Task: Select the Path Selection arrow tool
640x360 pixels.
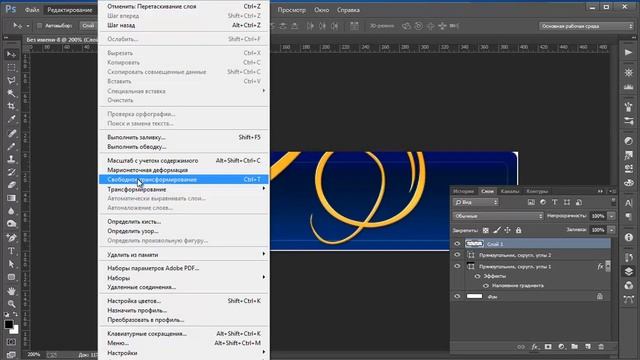Action: pos(11,264)
